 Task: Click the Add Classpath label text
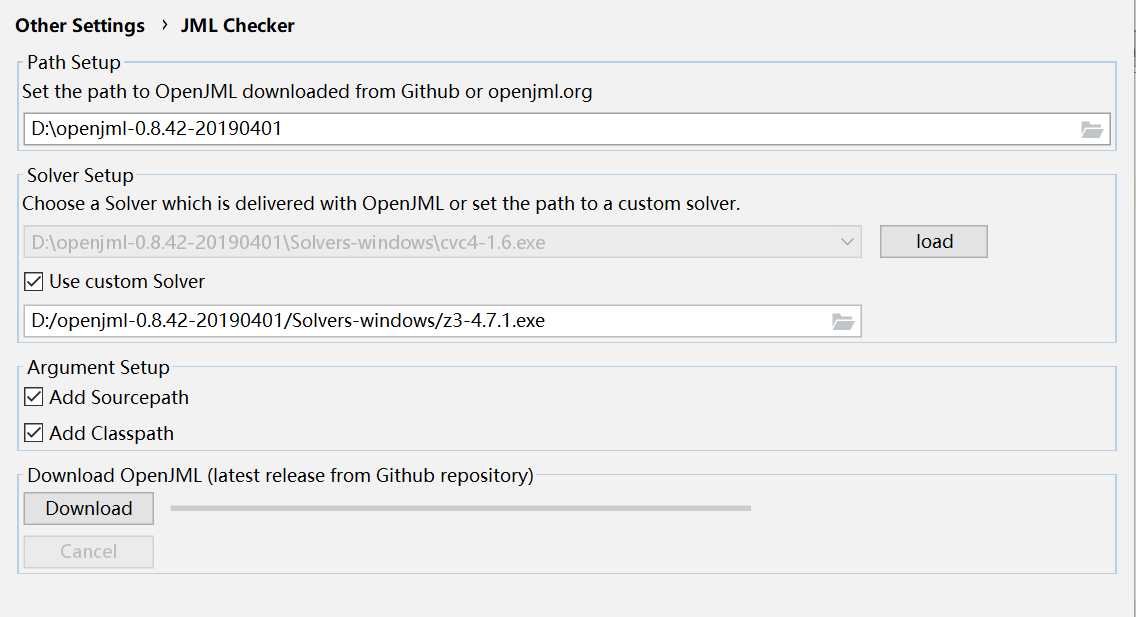[x=112, y=434]
